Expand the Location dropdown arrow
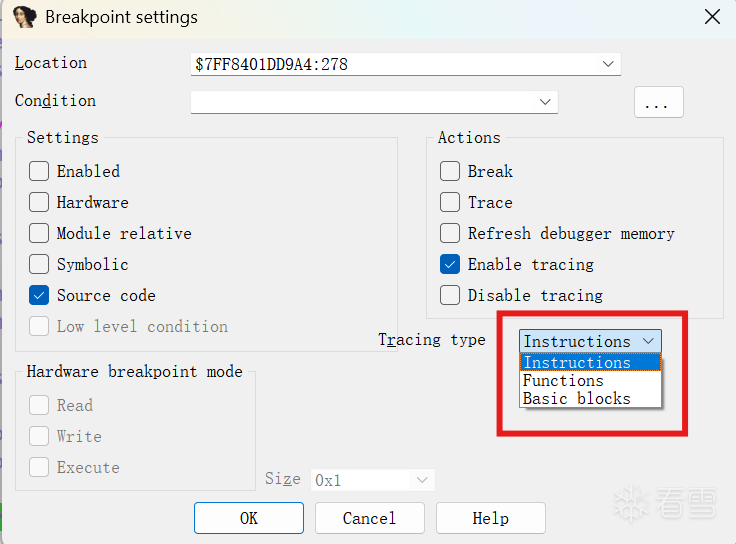This screenshot has height=544, width=736. (x=608, y=64)
